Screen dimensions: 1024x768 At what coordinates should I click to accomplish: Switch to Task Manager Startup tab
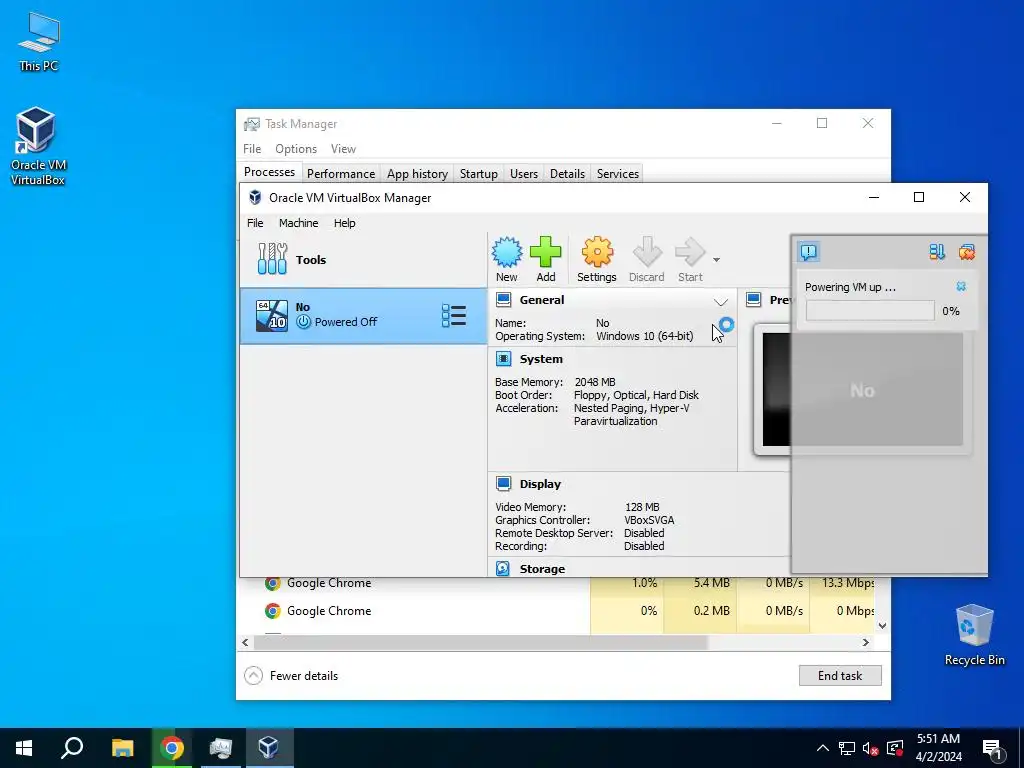pos(479,174)
